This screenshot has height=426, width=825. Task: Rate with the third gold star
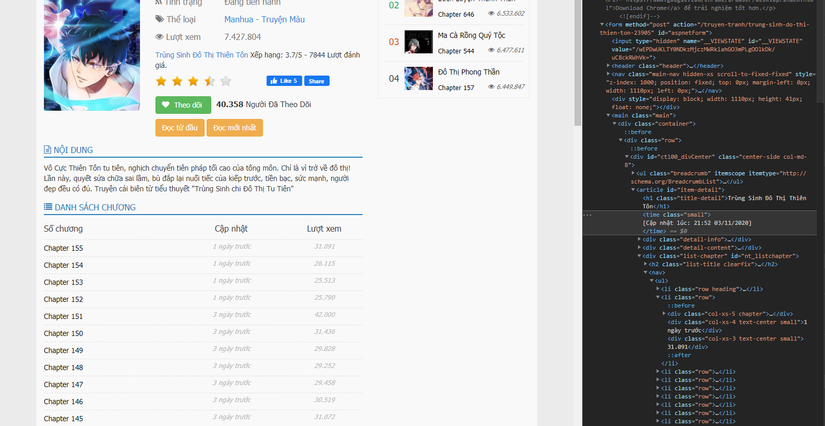tap(193, 81)
